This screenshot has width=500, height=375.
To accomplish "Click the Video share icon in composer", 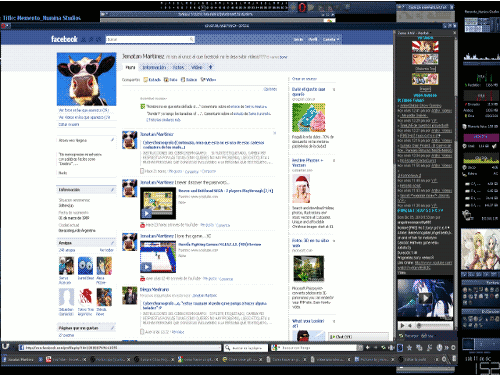I will point(202,80).
